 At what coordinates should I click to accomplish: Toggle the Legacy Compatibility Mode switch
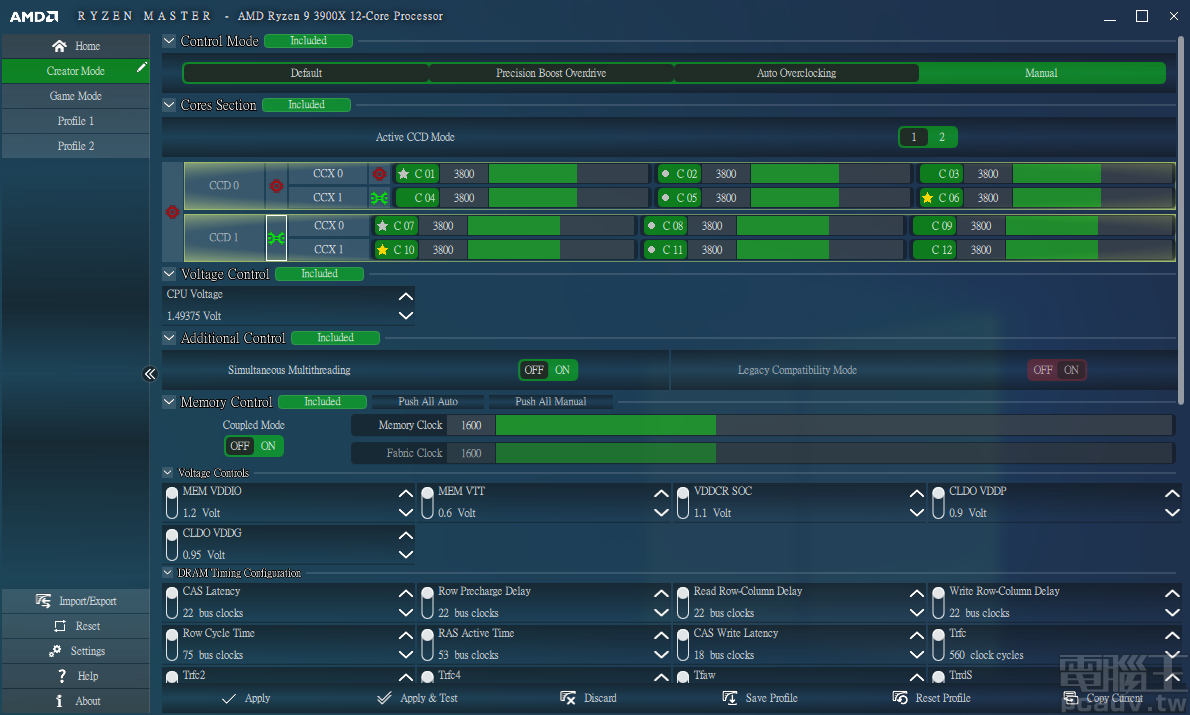[x=1057, y=370]
